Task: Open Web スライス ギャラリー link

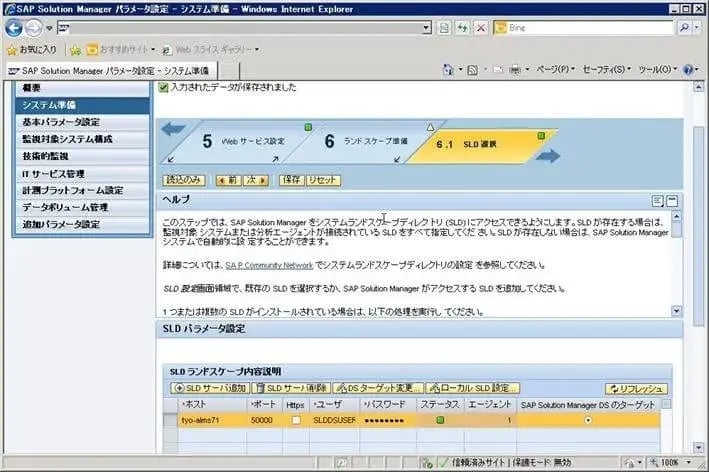Action: pos(211,49)
